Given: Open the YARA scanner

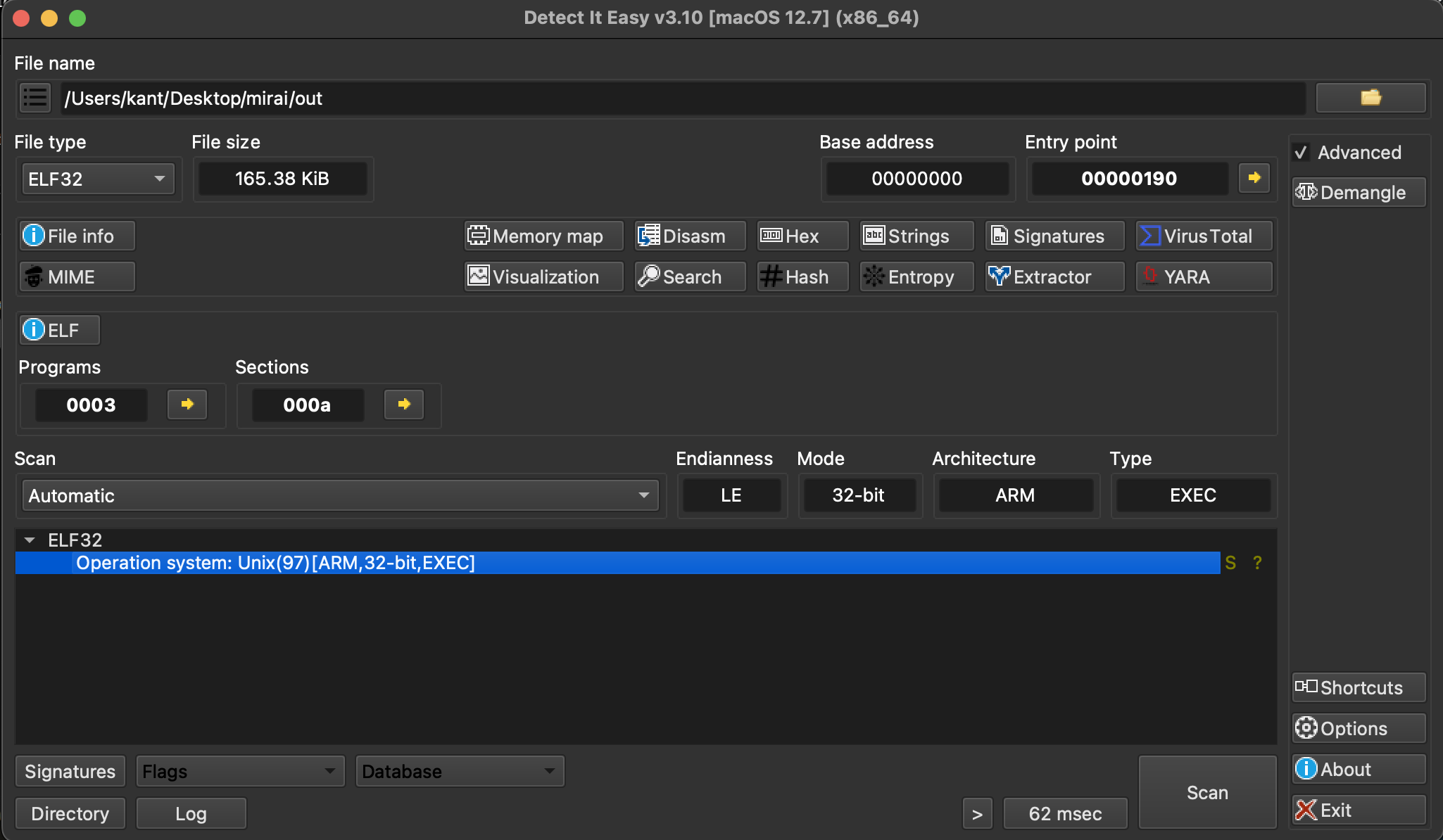Looking at the screenshot, I should coord(1204,276).
